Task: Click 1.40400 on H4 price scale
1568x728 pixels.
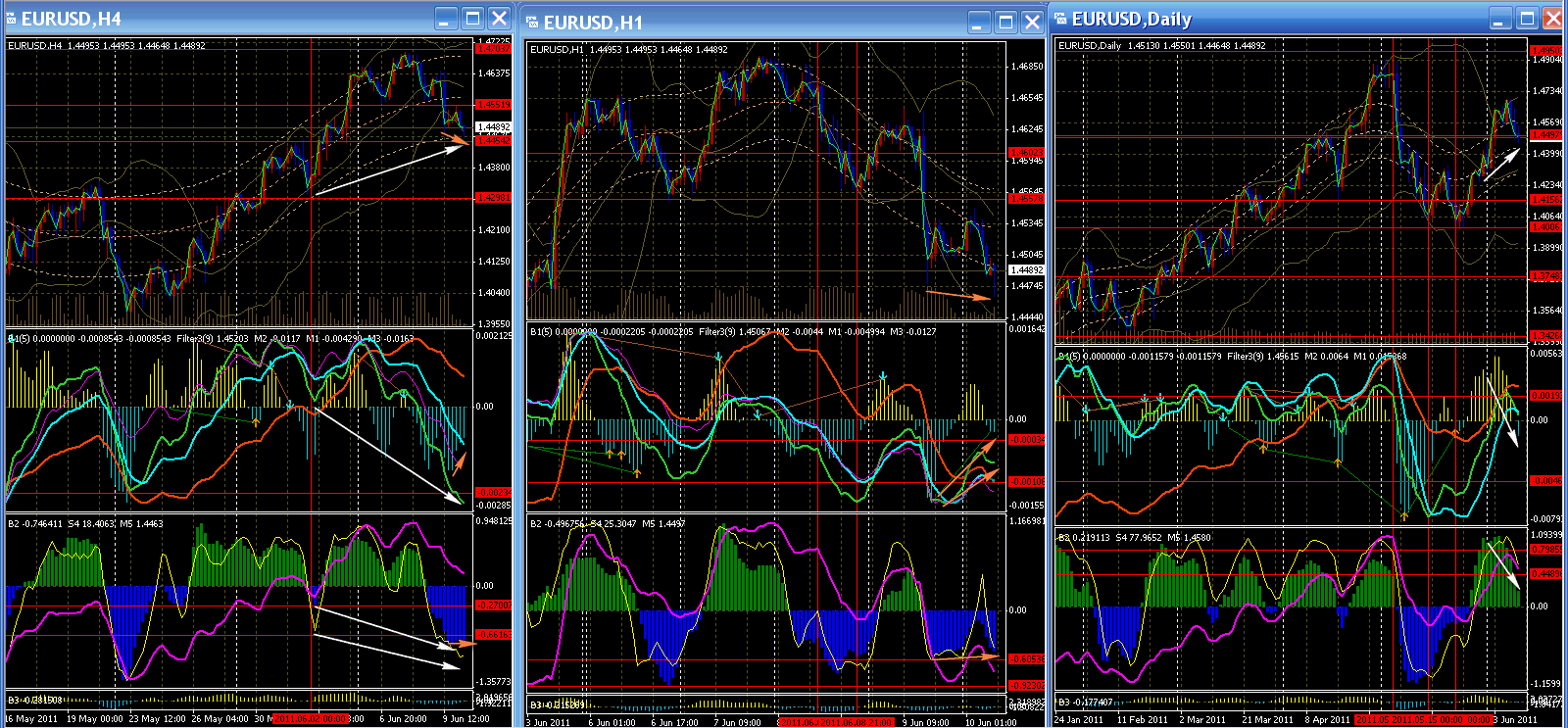Action: tap(494, 292)
